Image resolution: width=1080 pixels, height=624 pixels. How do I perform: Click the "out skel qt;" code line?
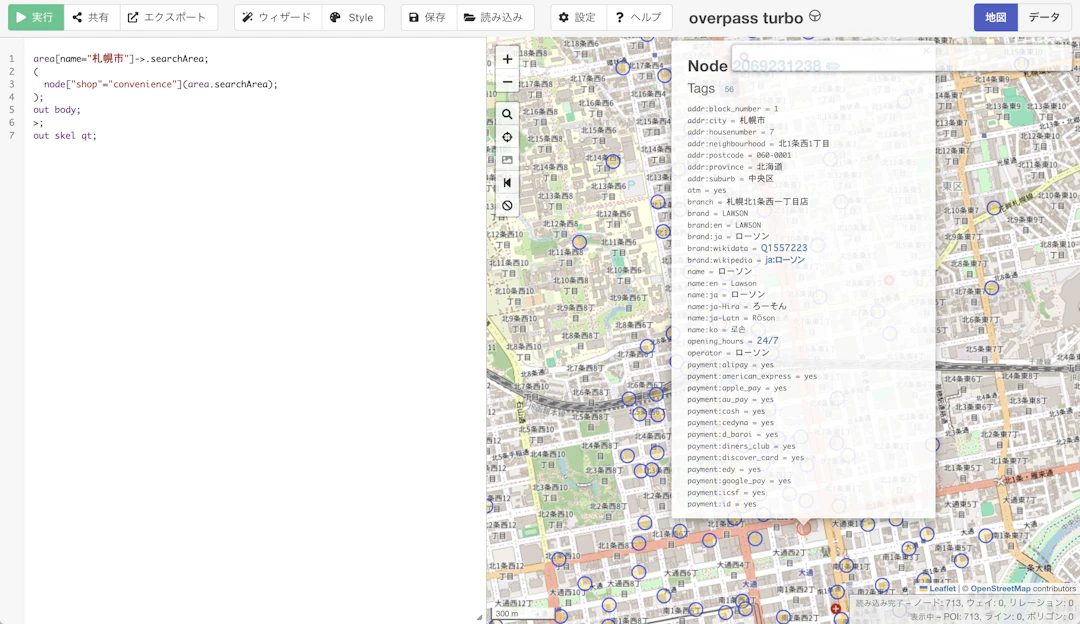click(65, 136)
